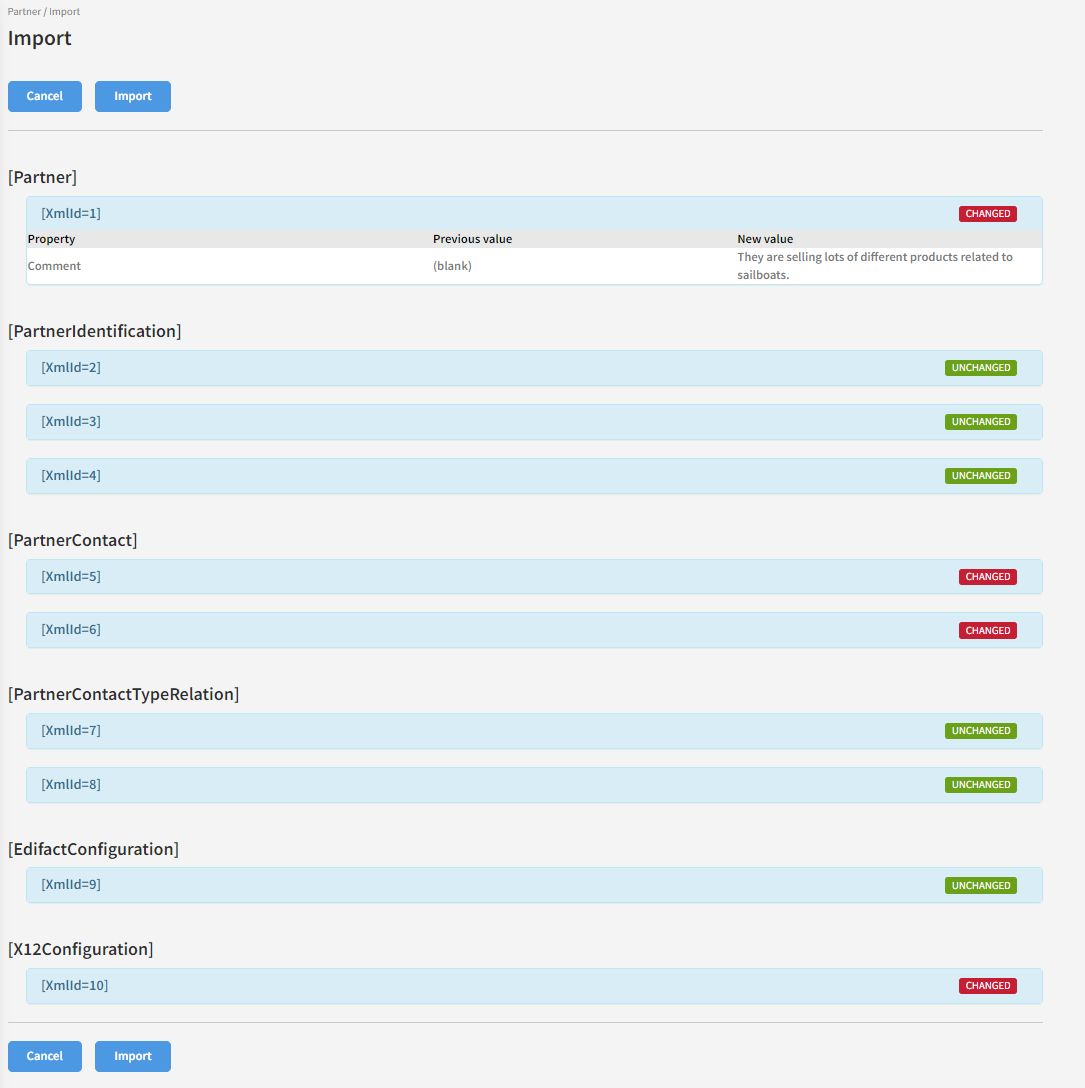This screenshot has width=1085, height=1088.
Task: Click the CHANGED badge on XmlId=10
Action: 987,986
